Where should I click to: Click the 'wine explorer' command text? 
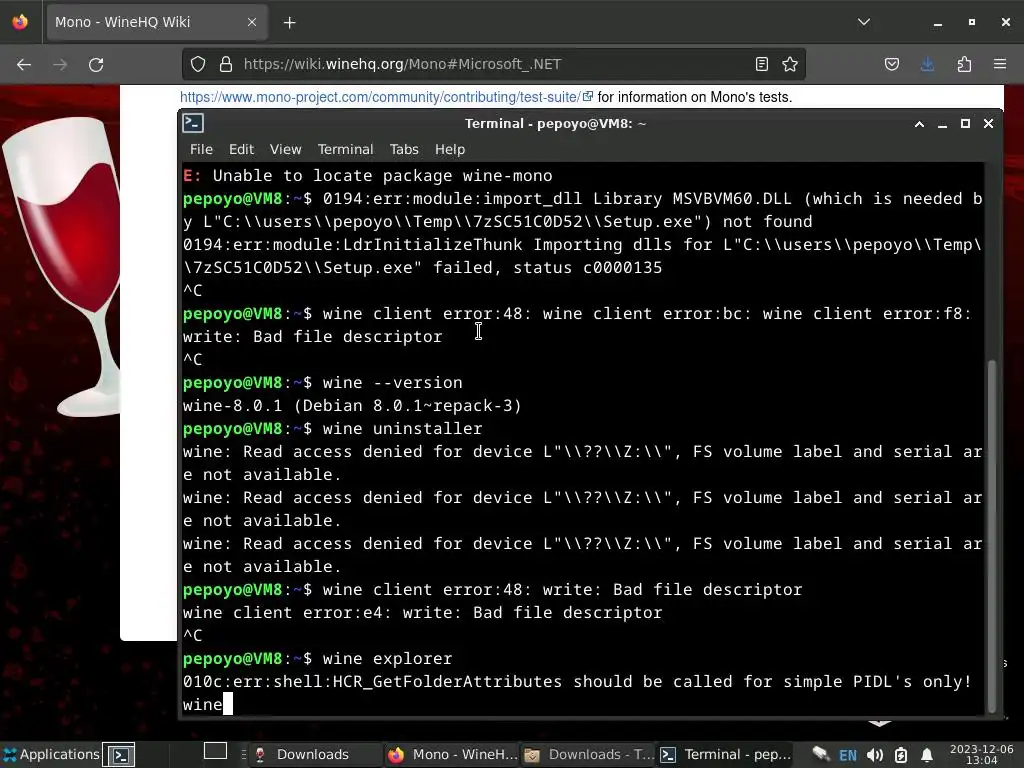point(387,658)
